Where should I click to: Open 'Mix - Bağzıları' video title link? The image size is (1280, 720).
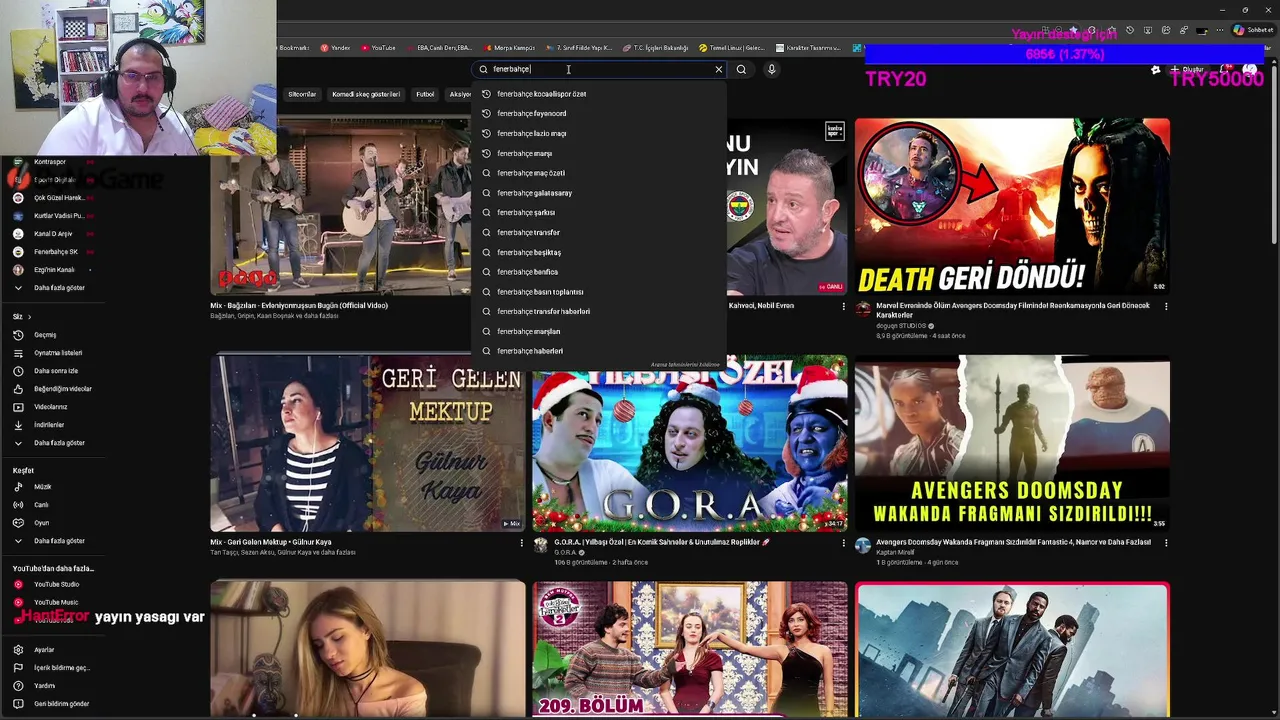pyautogui.click(x=299, y=306)
